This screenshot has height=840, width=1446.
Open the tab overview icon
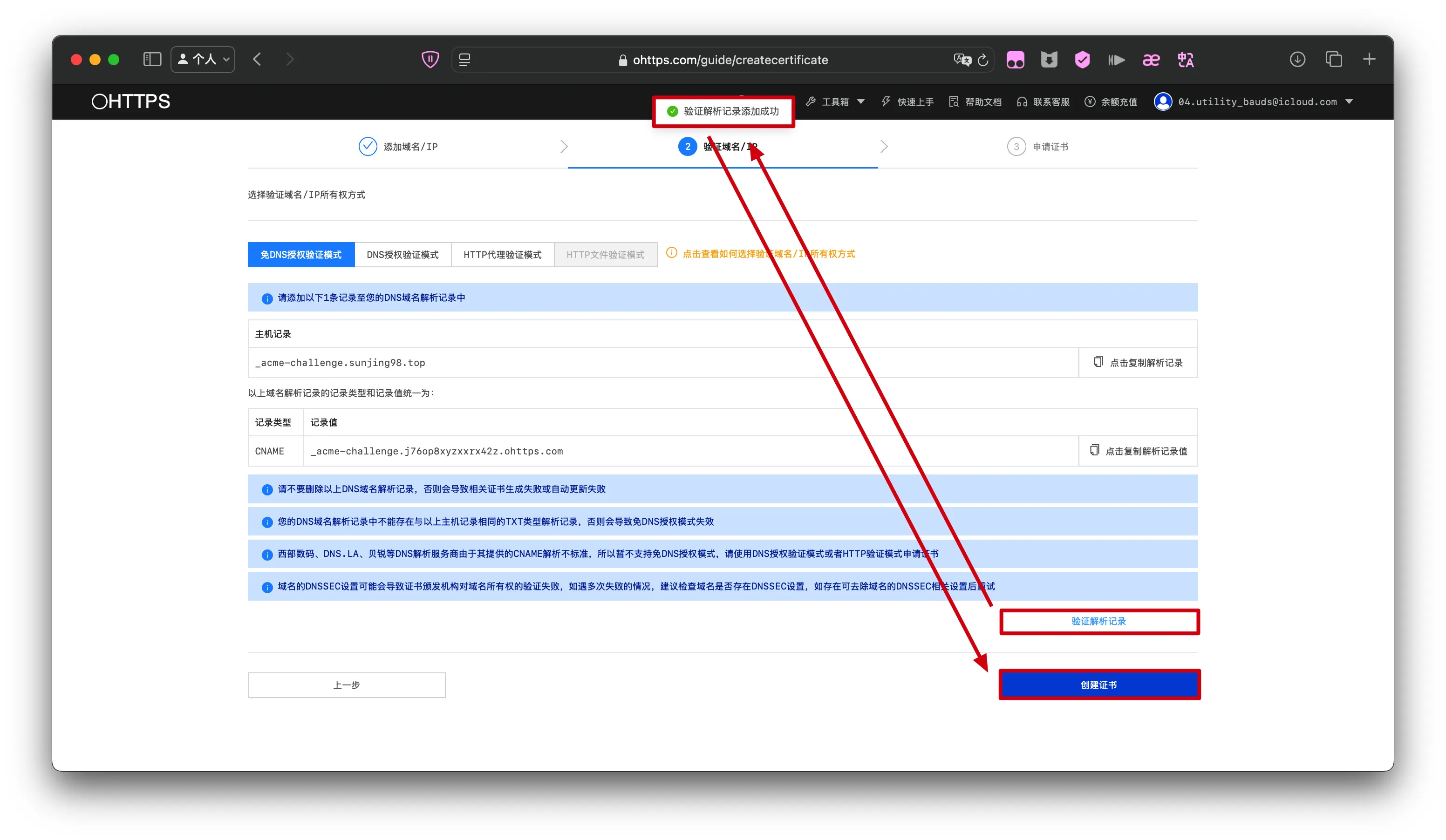(x=1334, y=60)
